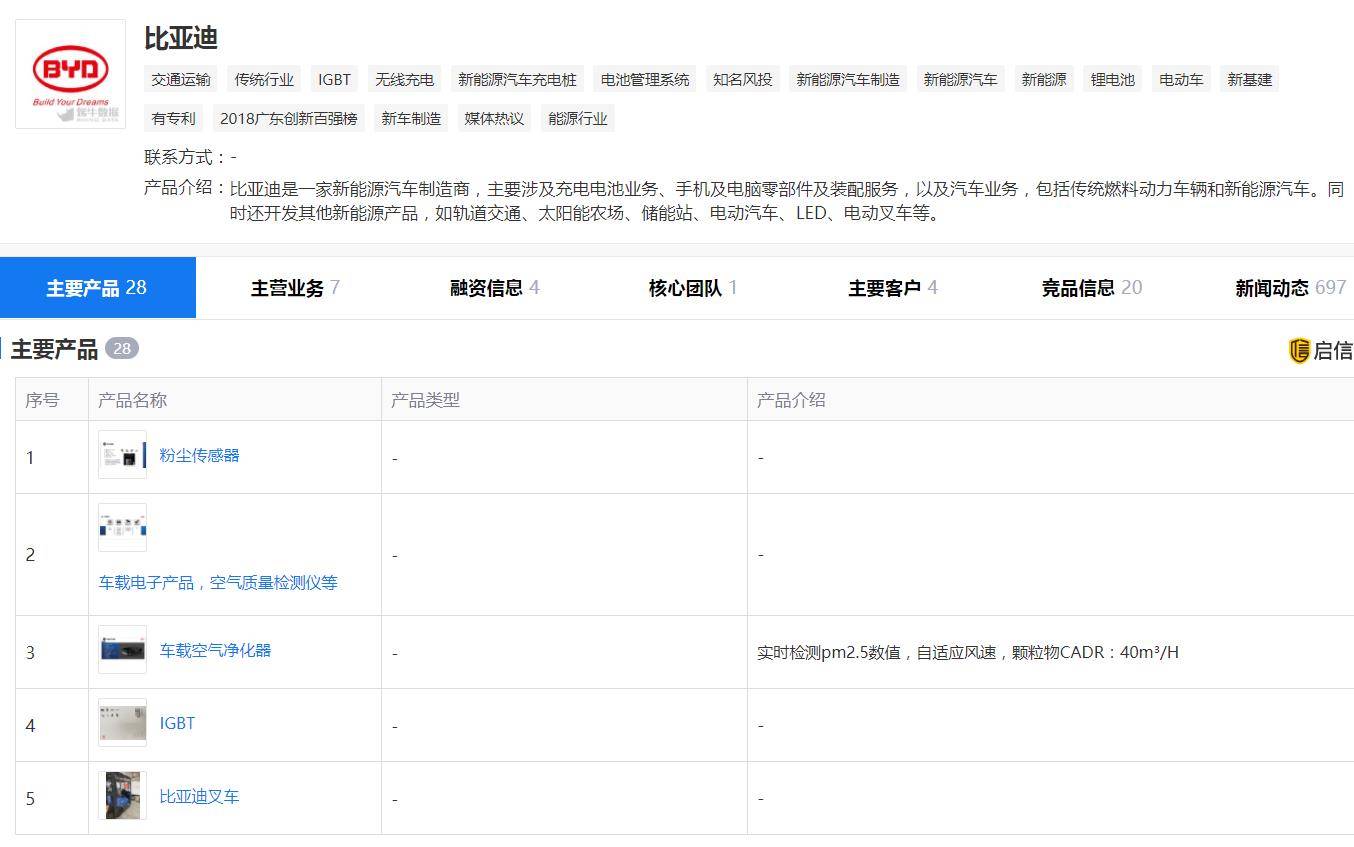Open the IGBT product thumbnail
Screen dimensions: 1354x847
pos(122,723)
